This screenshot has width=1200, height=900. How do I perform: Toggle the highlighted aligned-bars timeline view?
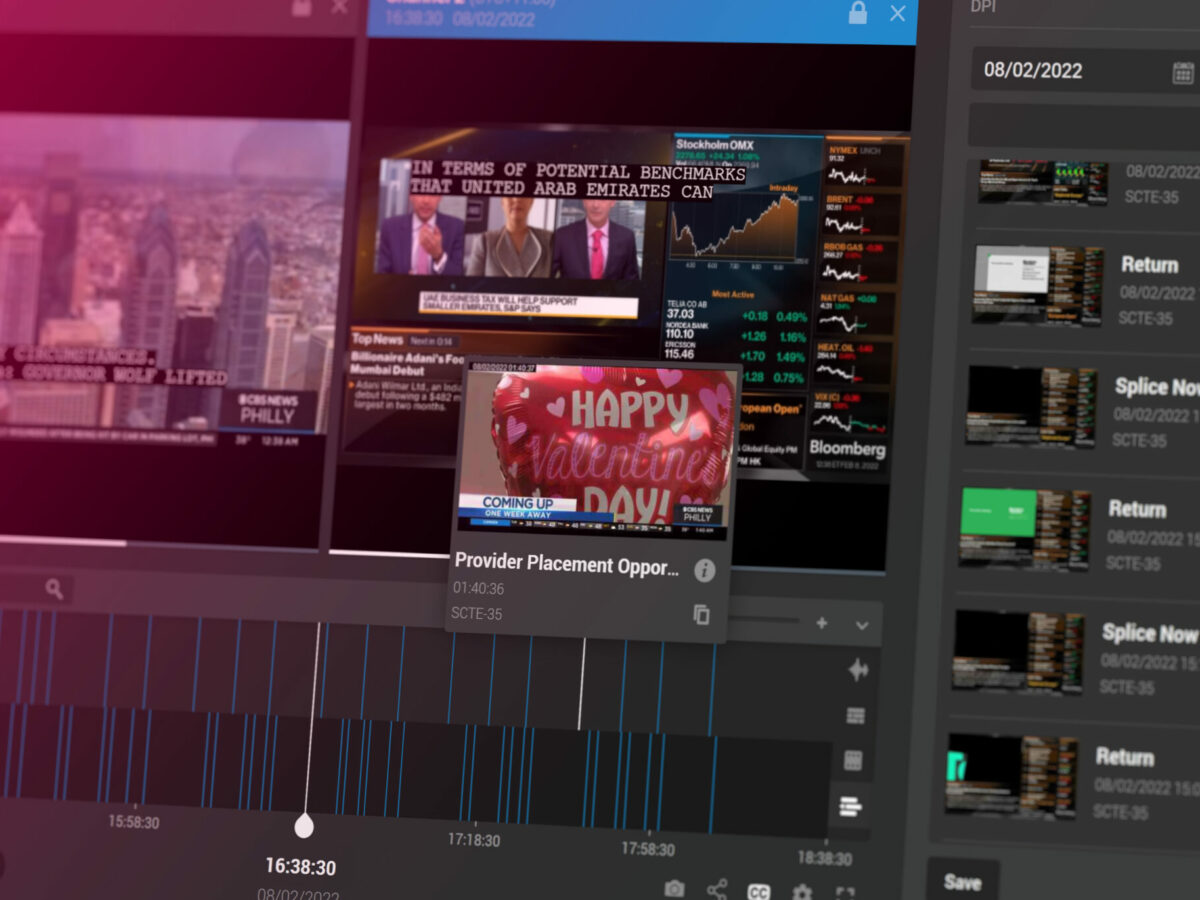click(851, 805)
